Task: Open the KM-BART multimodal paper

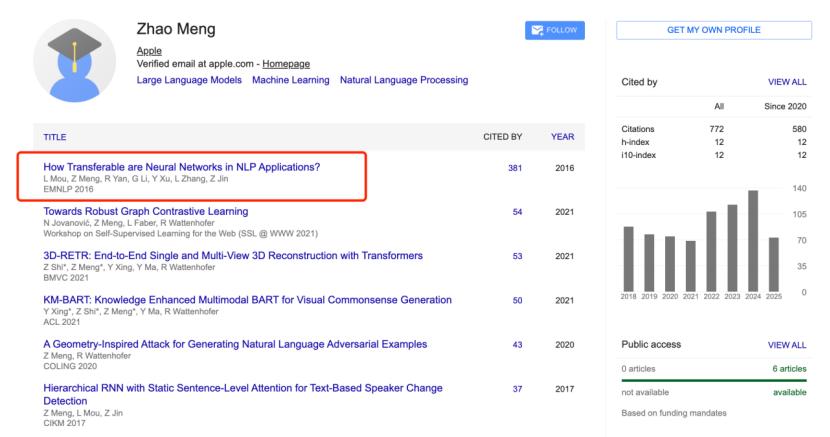Action: [x=247, y=300]
